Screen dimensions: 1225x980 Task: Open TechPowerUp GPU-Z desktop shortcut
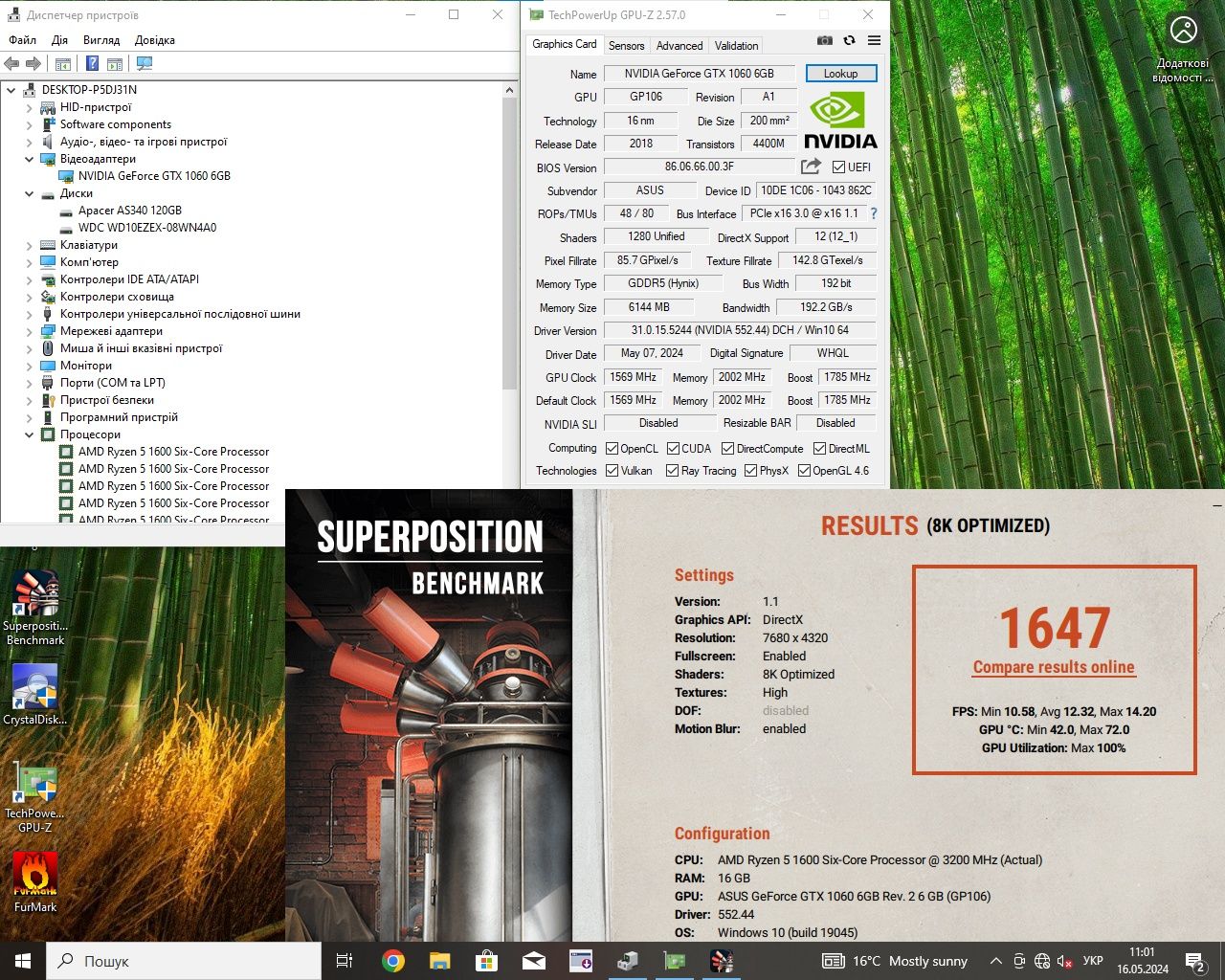(x=35, y=796)
